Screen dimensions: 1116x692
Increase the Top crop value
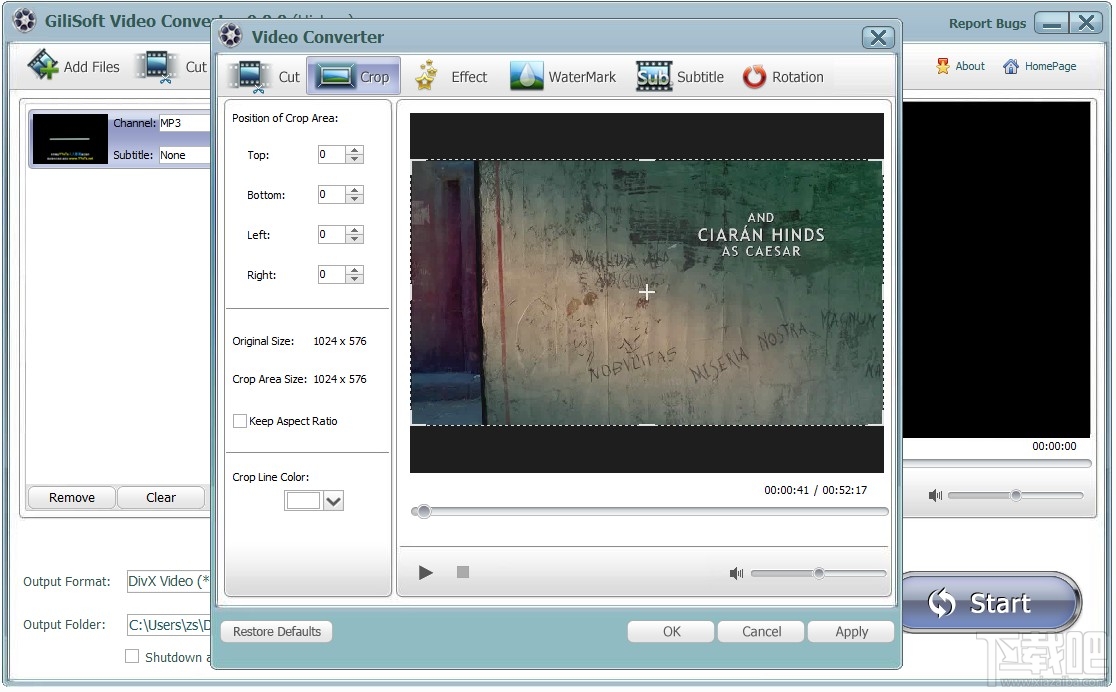click(x=356, y=150)
